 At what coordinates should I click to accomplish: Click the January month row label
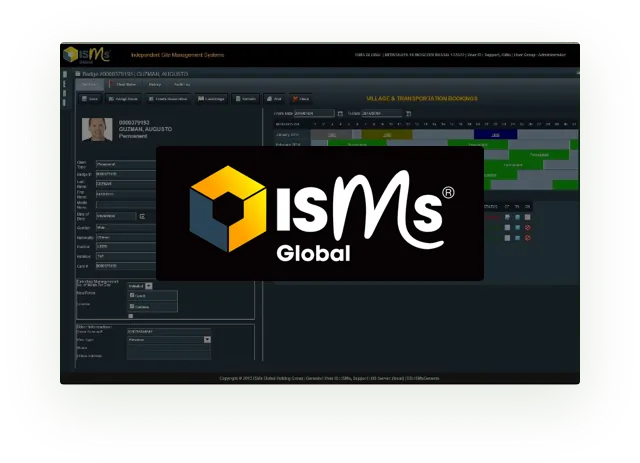click(x=287, y=135)
